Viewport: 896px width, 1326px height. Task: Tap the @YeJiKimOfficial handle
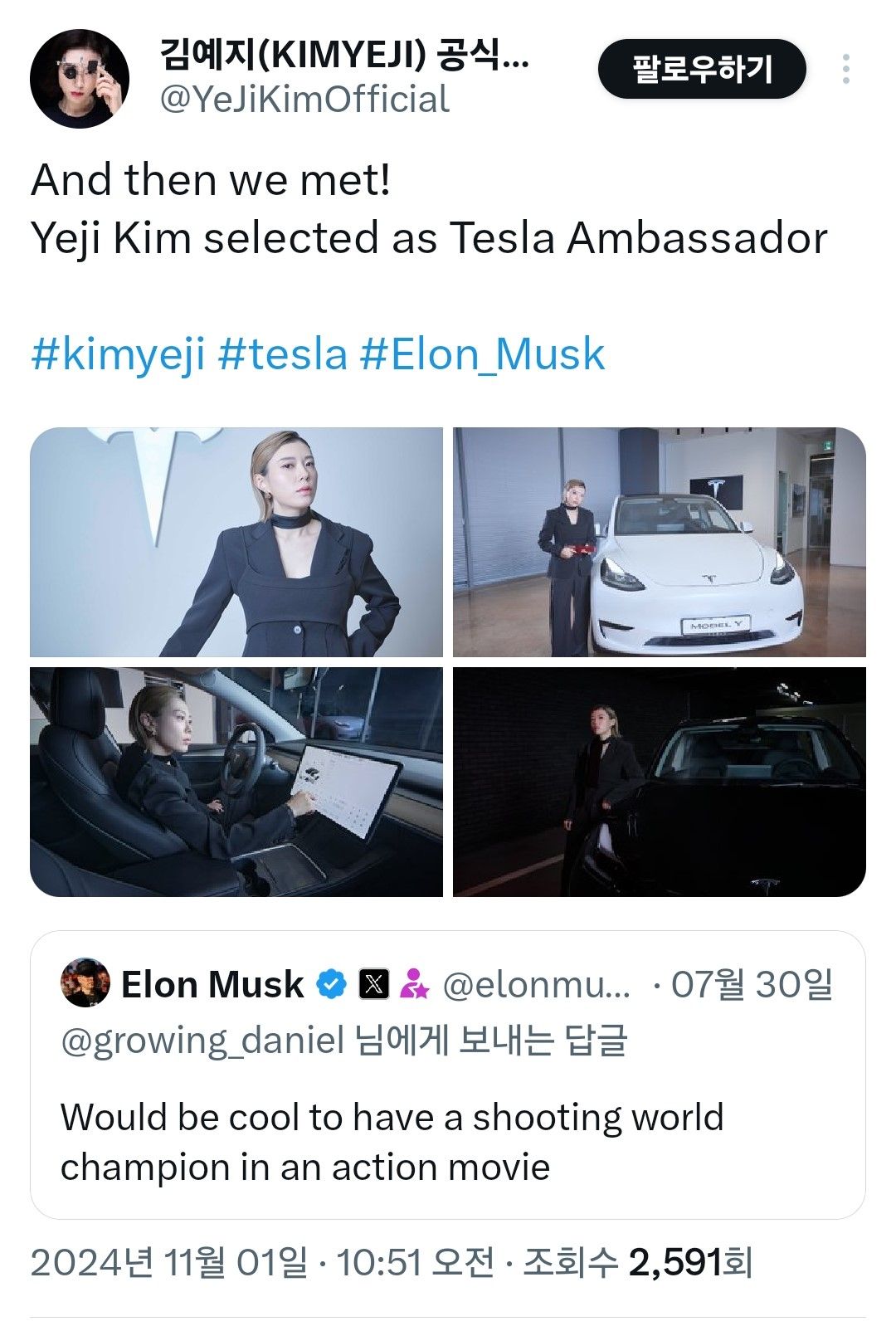(304, 100)
